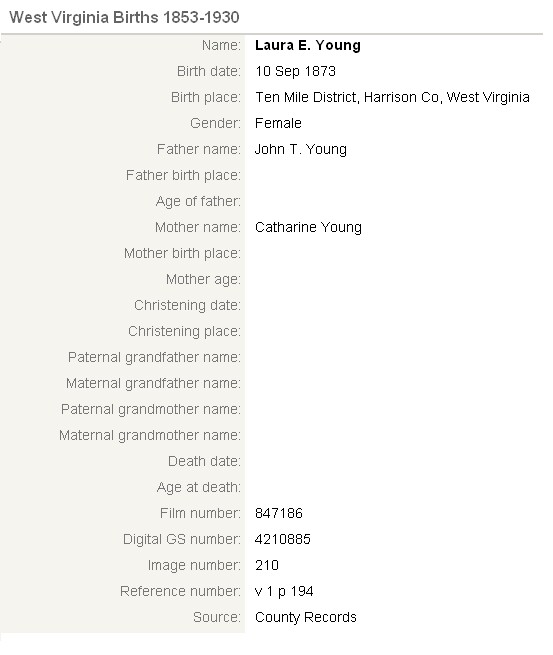Click the Gender value Female

coord(278,123)
